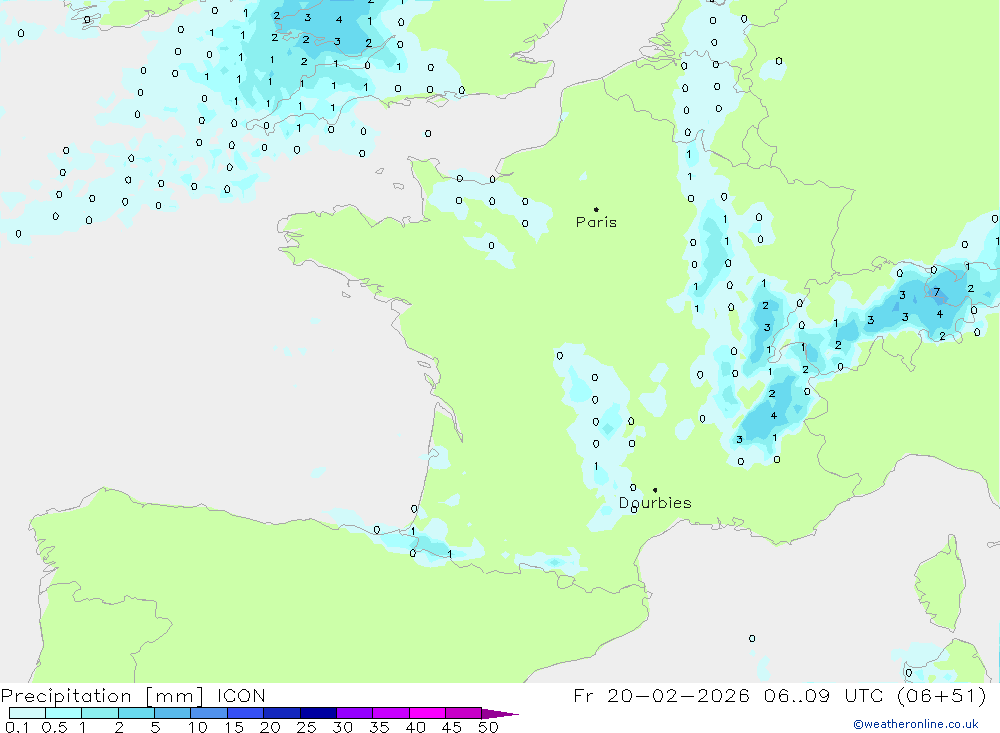Viewport: 1000px width, 733px height.
Task: Pick the 1–2 mm legend color swatch
Action: click(100, 713)
